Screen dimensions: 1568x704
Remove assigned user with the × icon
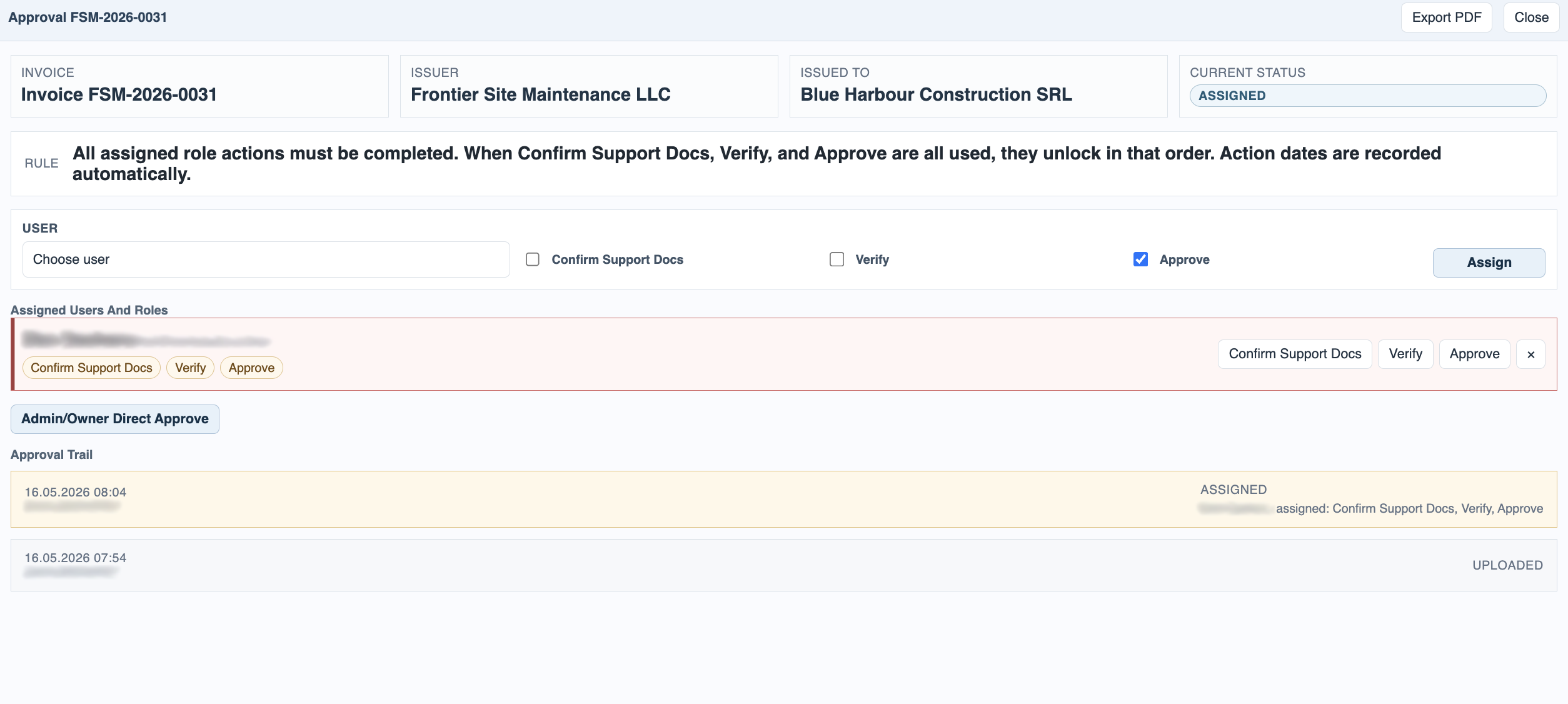point(1530,355)
